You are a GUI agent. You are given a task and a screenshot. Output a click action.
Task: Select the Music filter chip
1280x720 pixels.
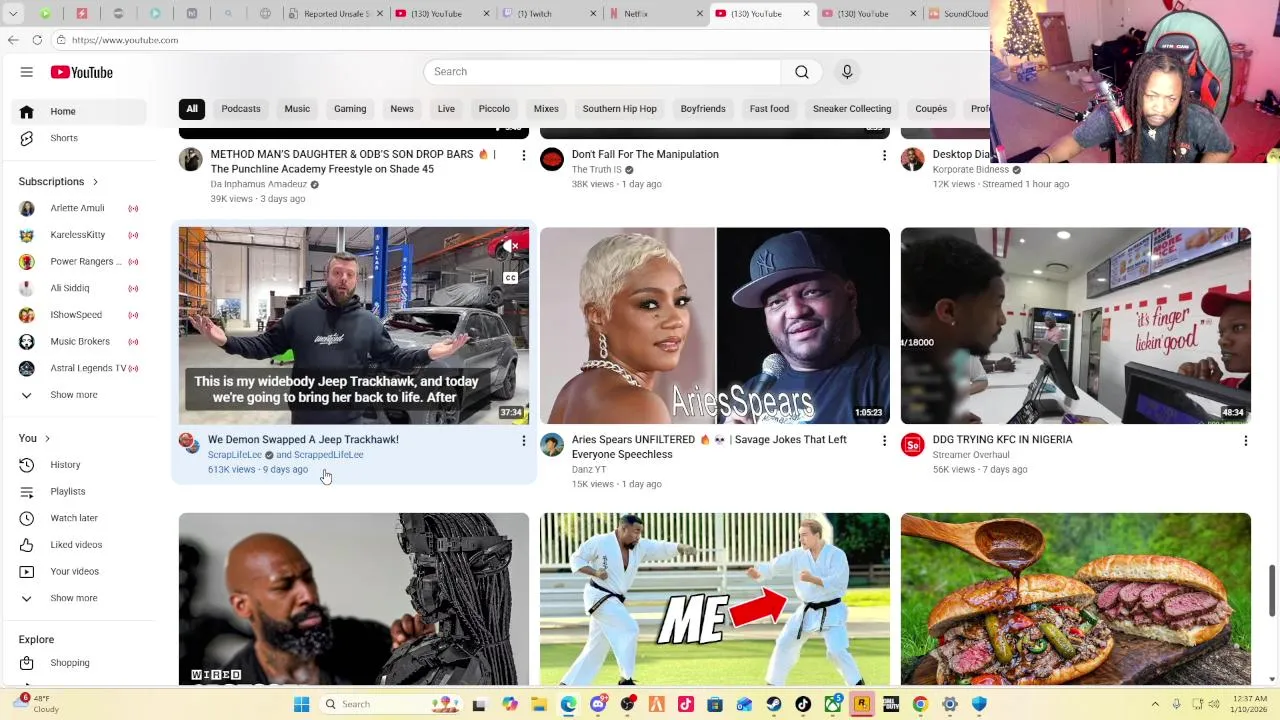click(297, 109)
